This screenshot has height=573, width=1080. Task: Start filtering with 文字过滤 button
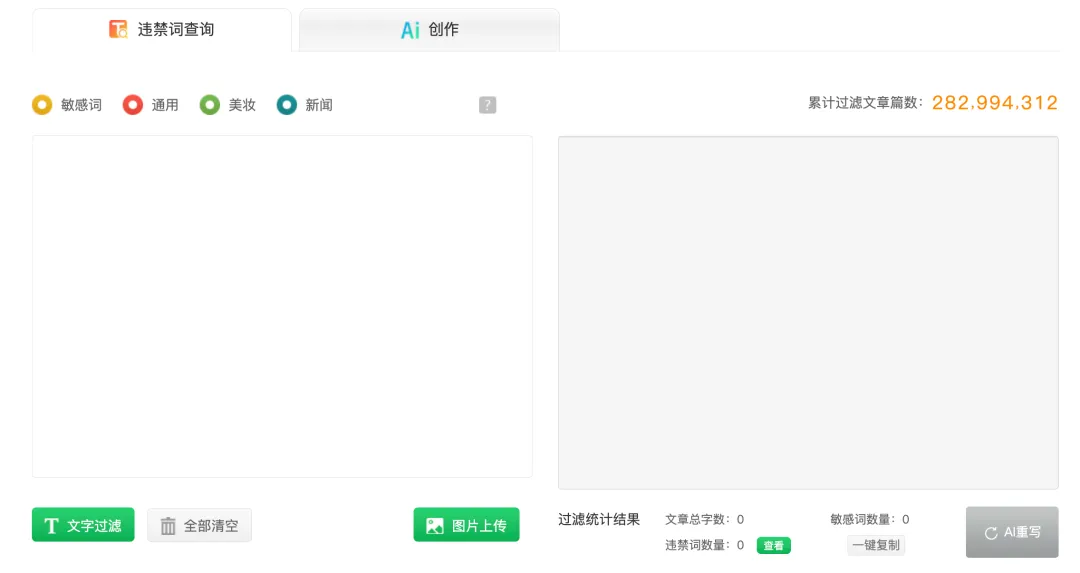(x=83, y=525)
